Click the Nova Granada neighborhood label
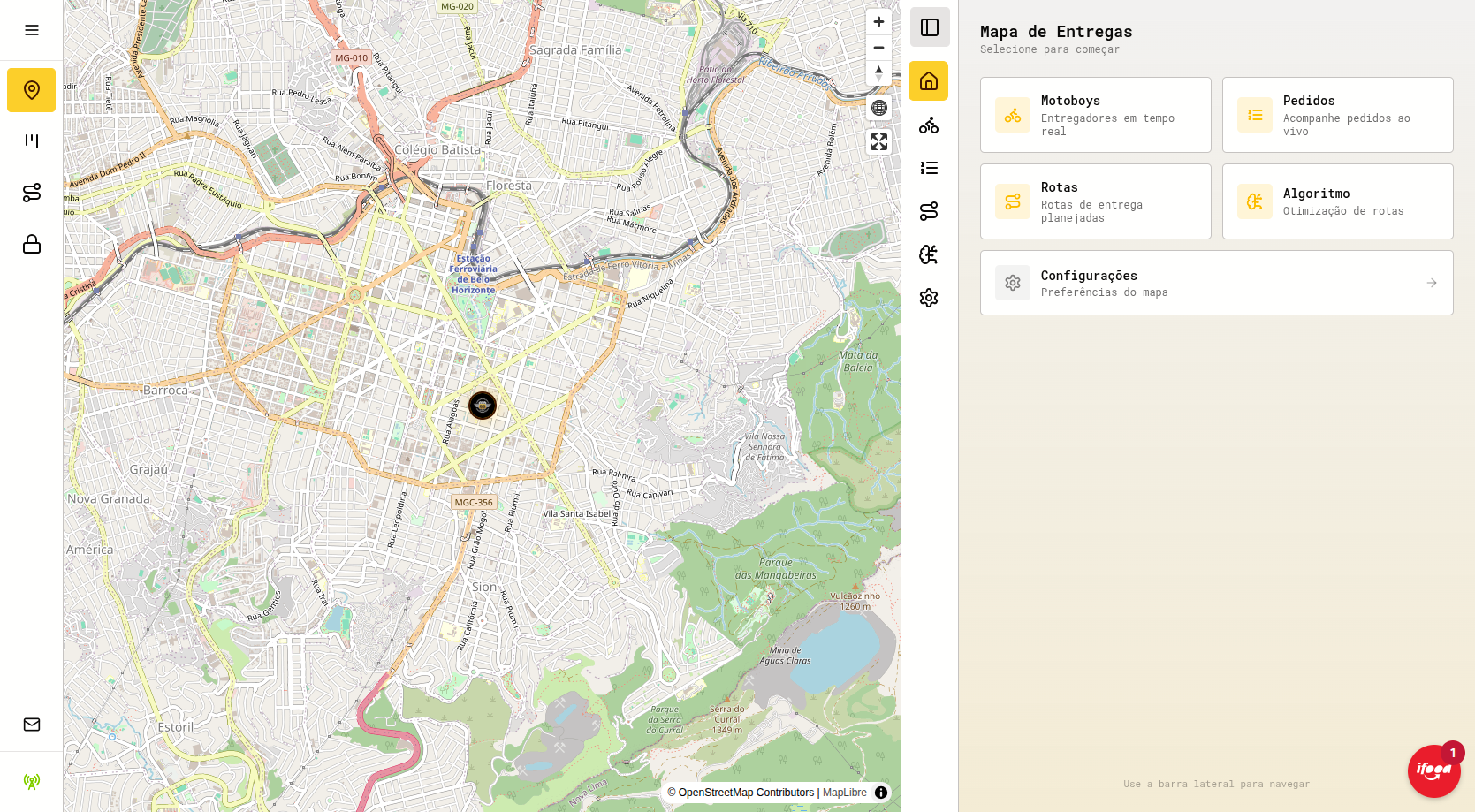 [x=109, y=499]
